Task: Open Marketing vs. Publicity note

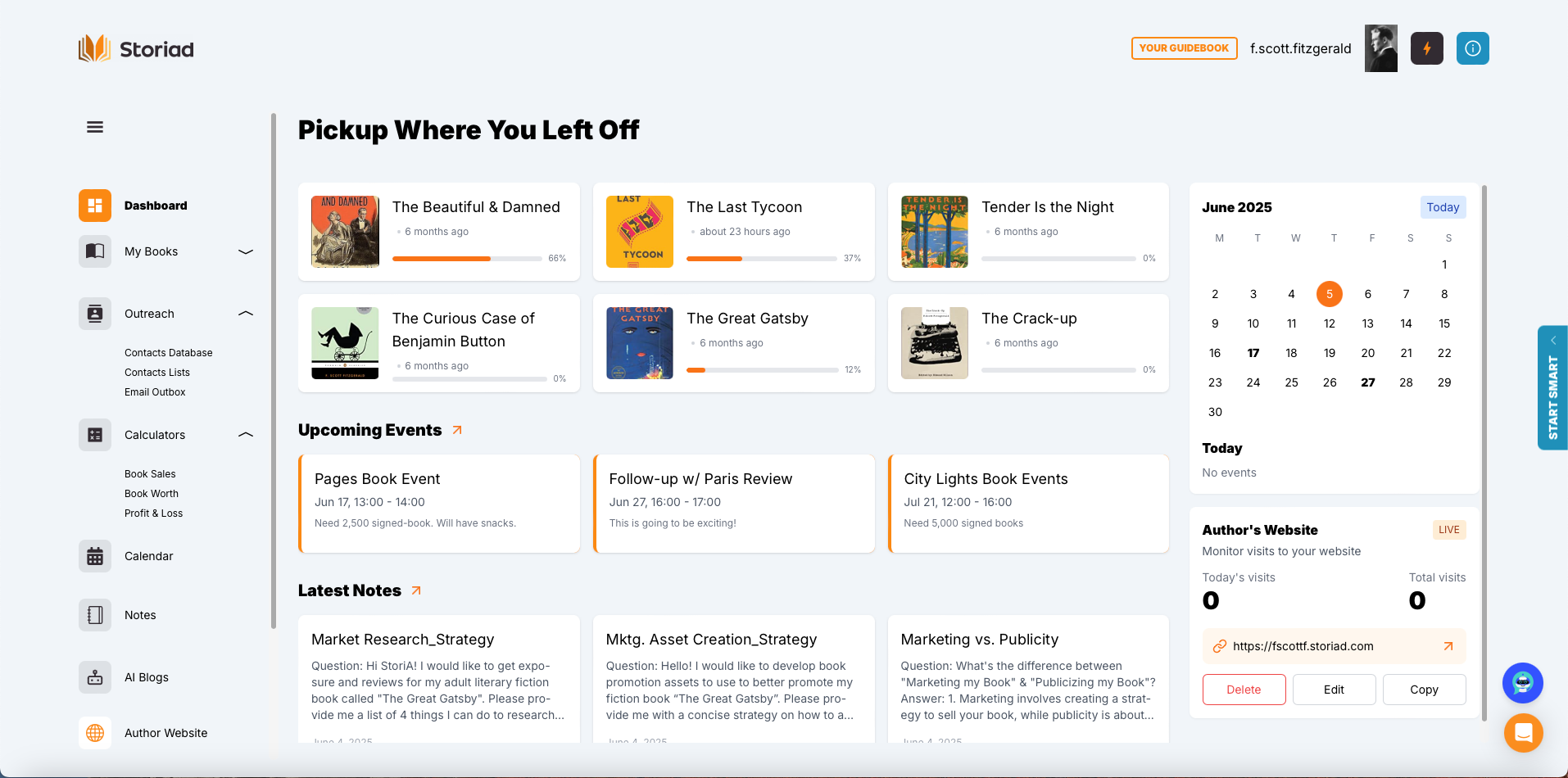Action: coord(1029,679)
